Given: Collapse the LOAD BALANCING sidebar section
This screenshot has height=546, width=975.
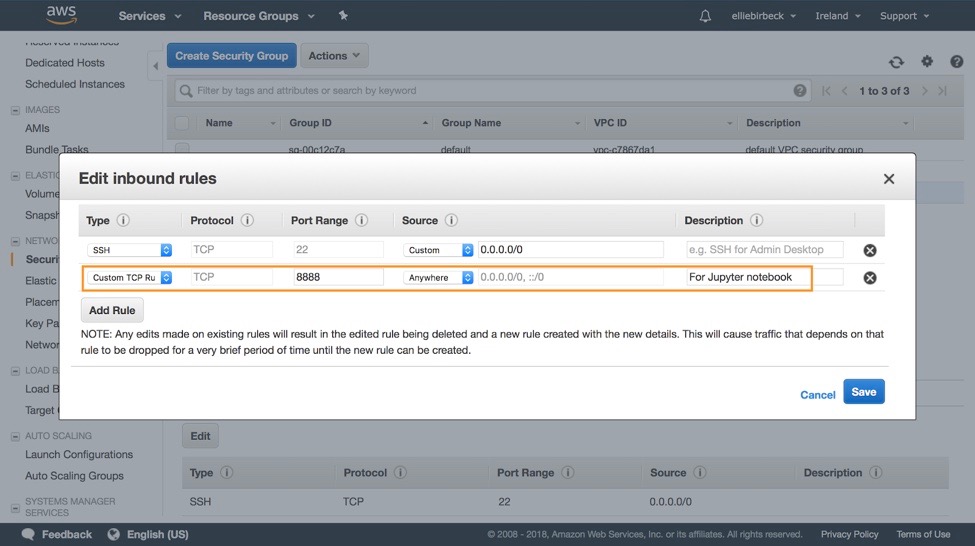Looking at the screenshot, I should 15,371.
